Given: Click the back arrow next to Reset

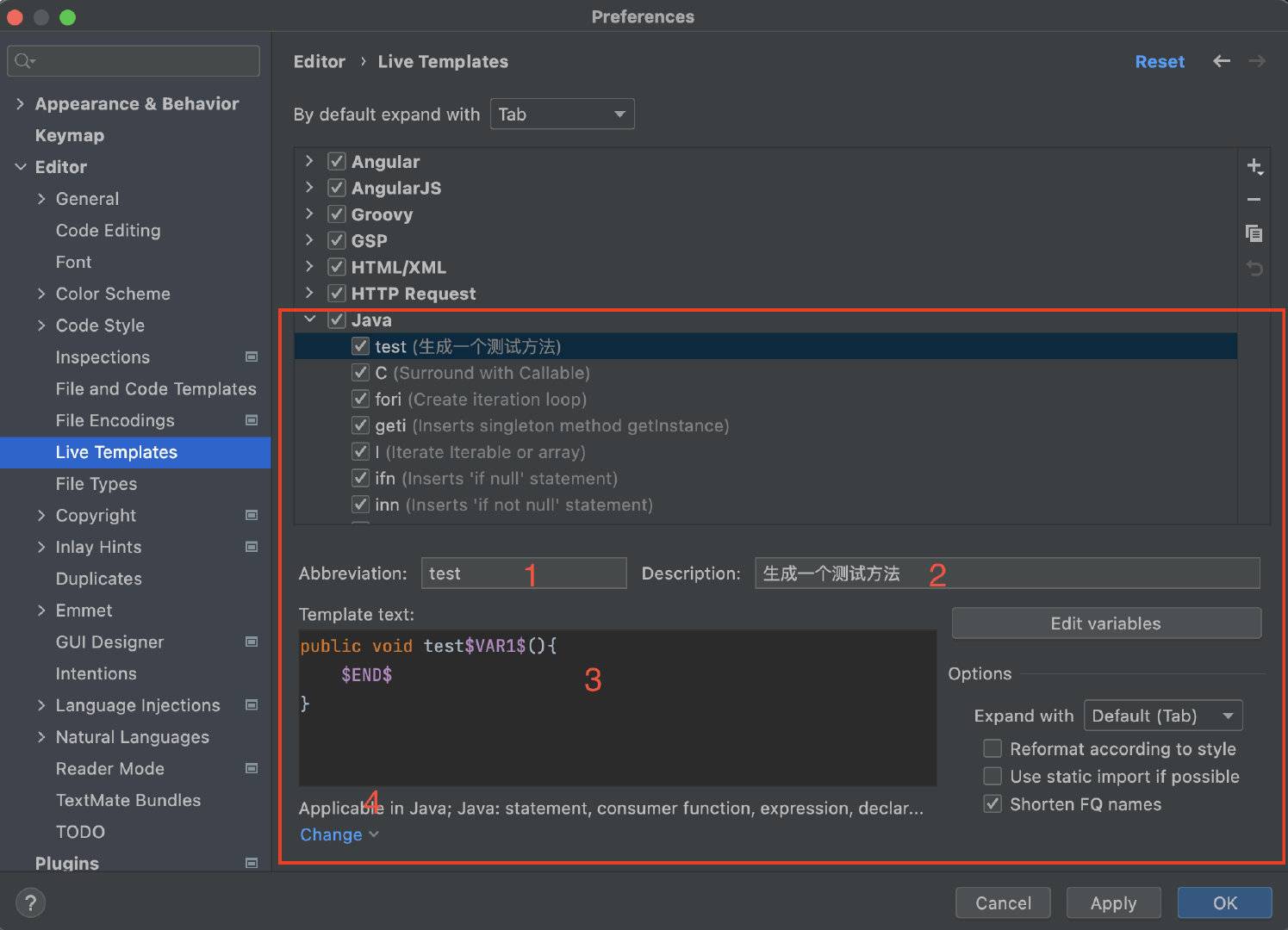Looking at the screenshot, I should 1221,61.
